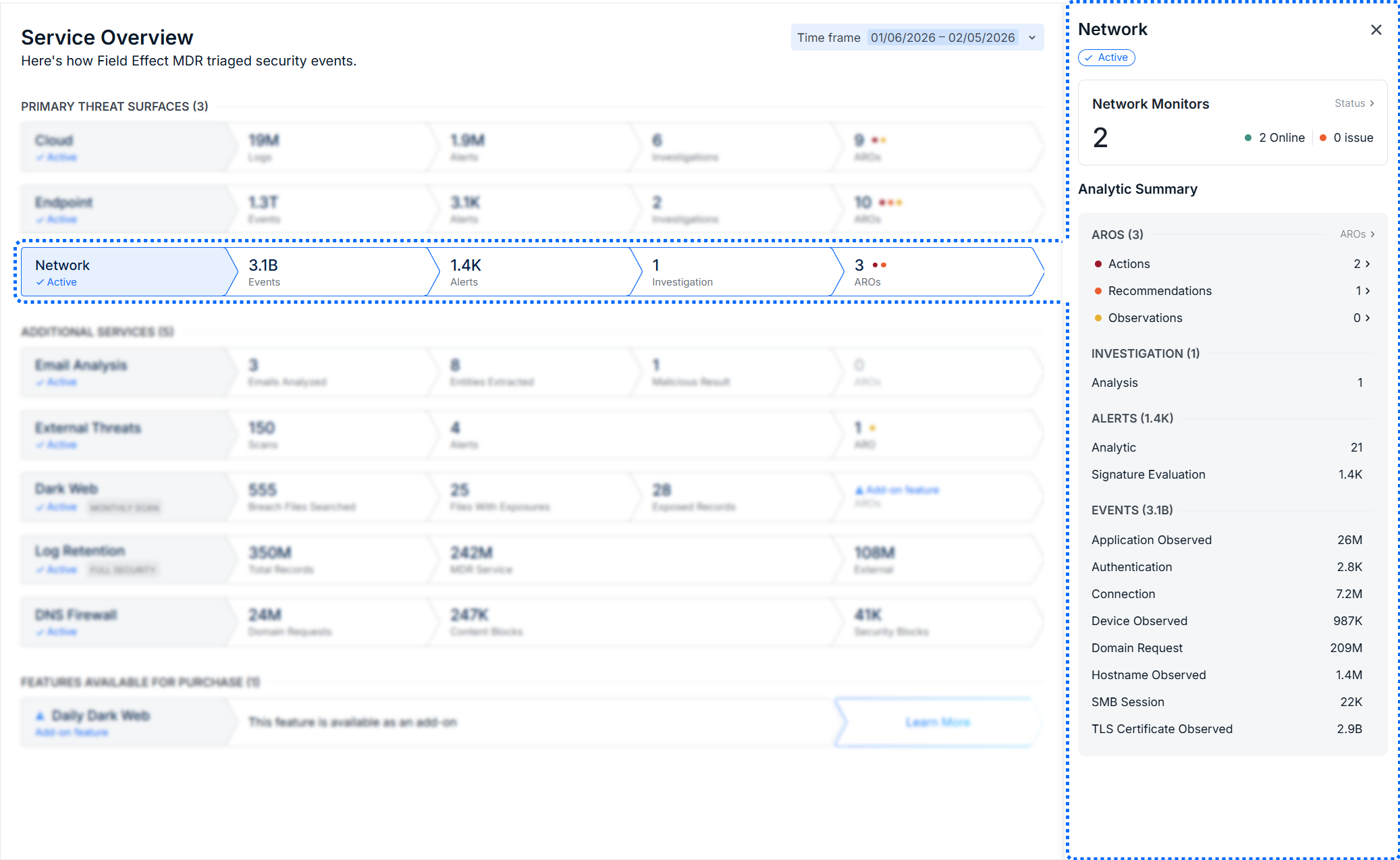Click the orange 0 issue indicator
This screenshot has width=1400, height=860.
tap(1346, 138)
